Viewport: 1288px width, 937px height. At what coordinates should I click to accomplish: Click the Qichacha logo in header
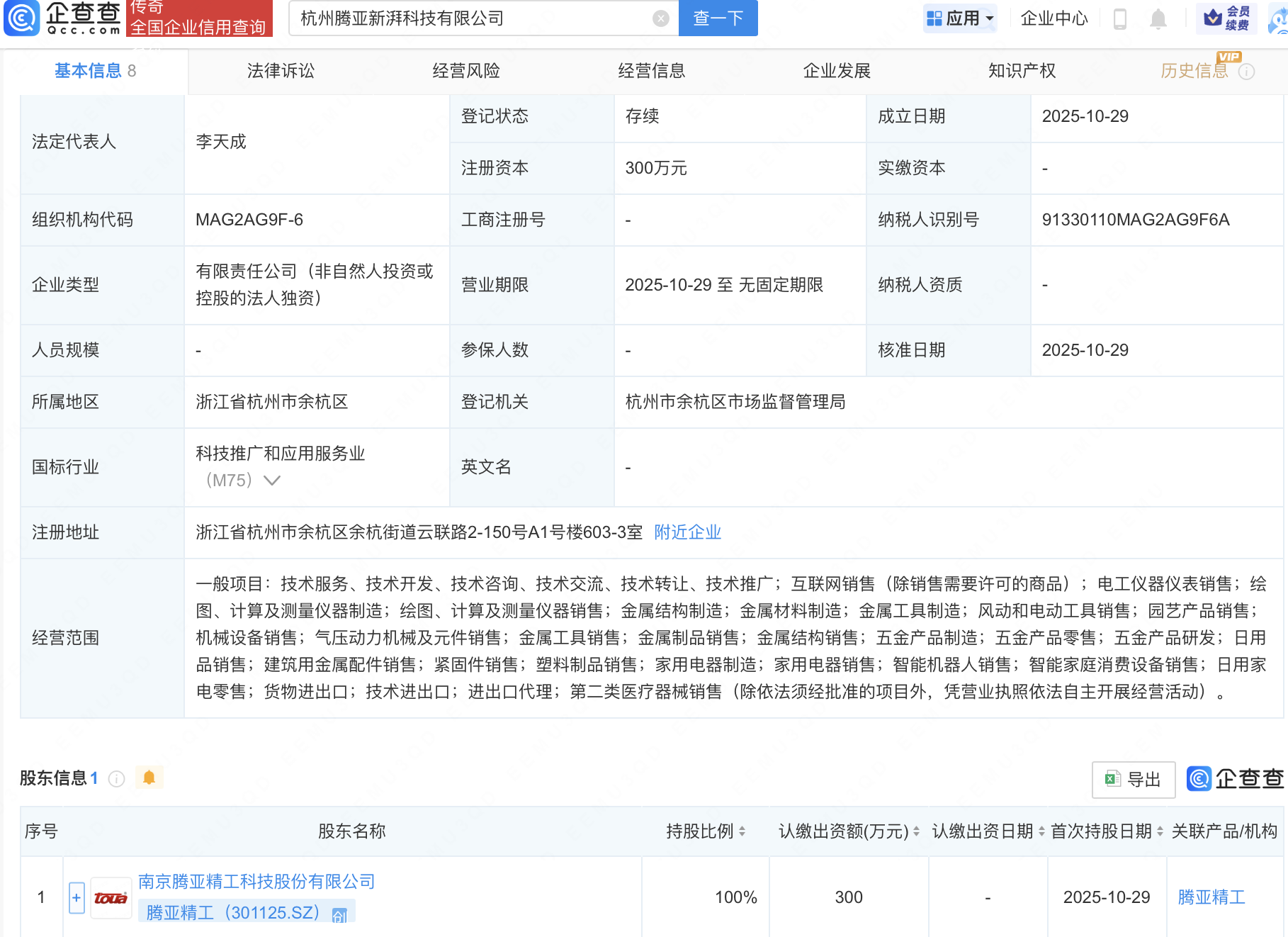[x=64, y=18]
